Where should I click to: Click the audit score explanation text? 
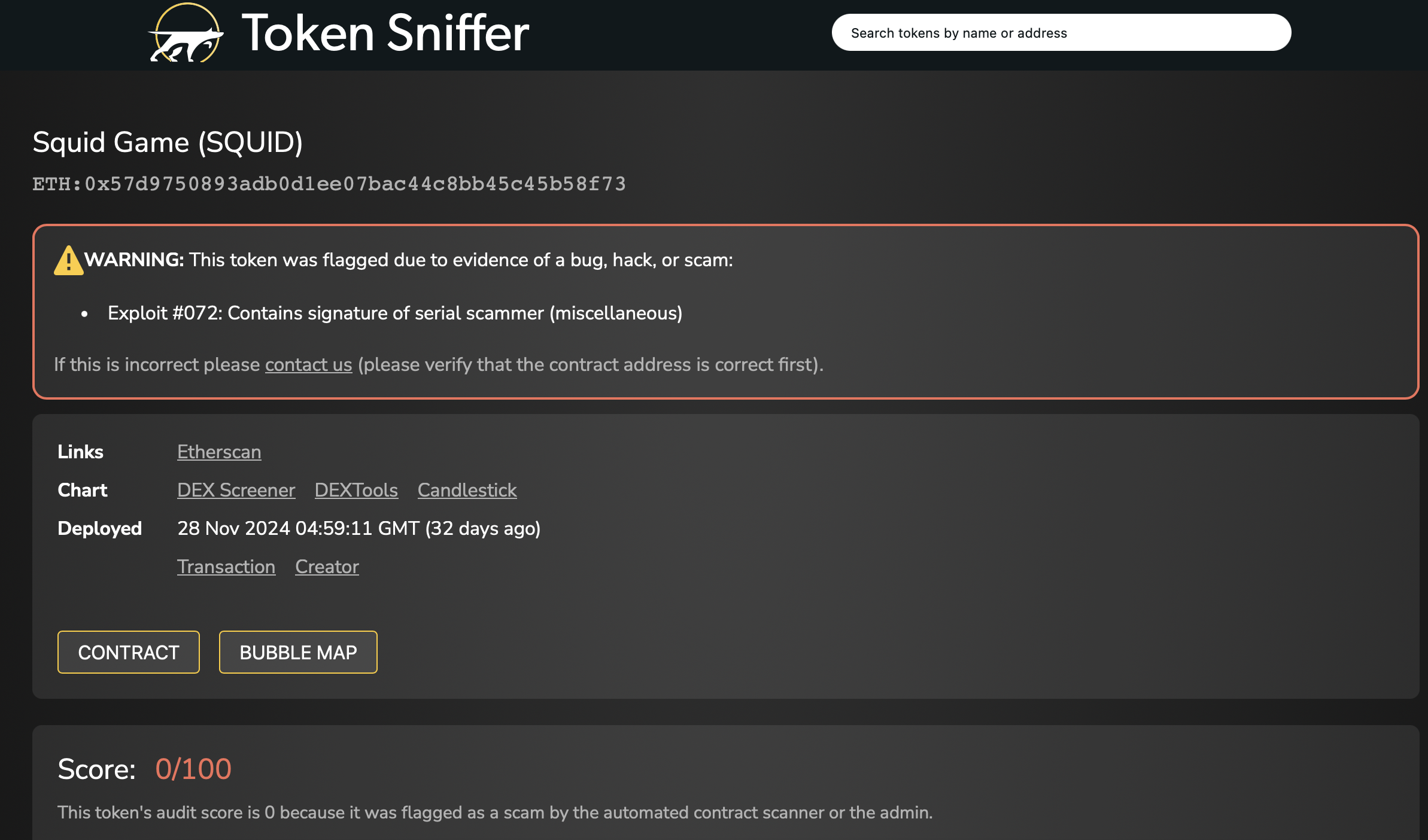tap(495, 812)
